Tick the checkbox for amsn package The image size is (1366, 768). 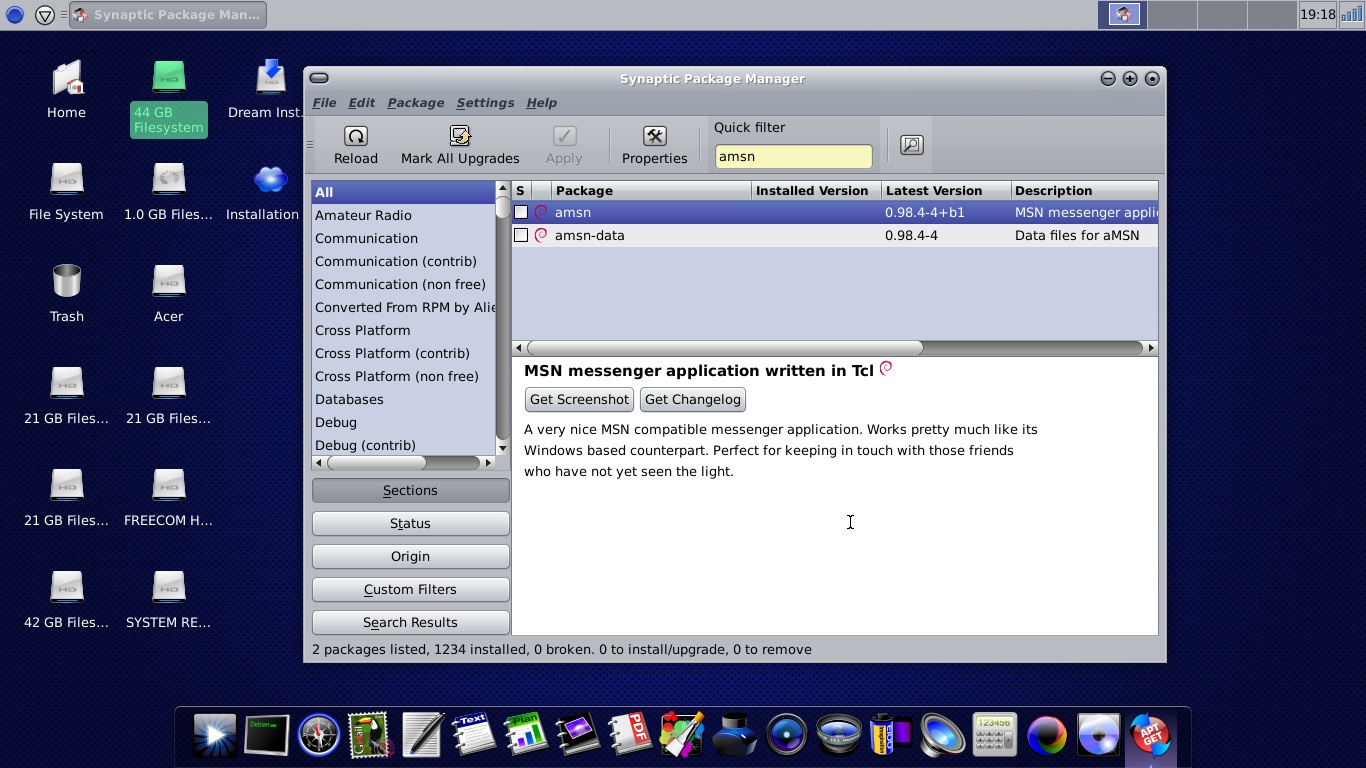tap(521, 212)
